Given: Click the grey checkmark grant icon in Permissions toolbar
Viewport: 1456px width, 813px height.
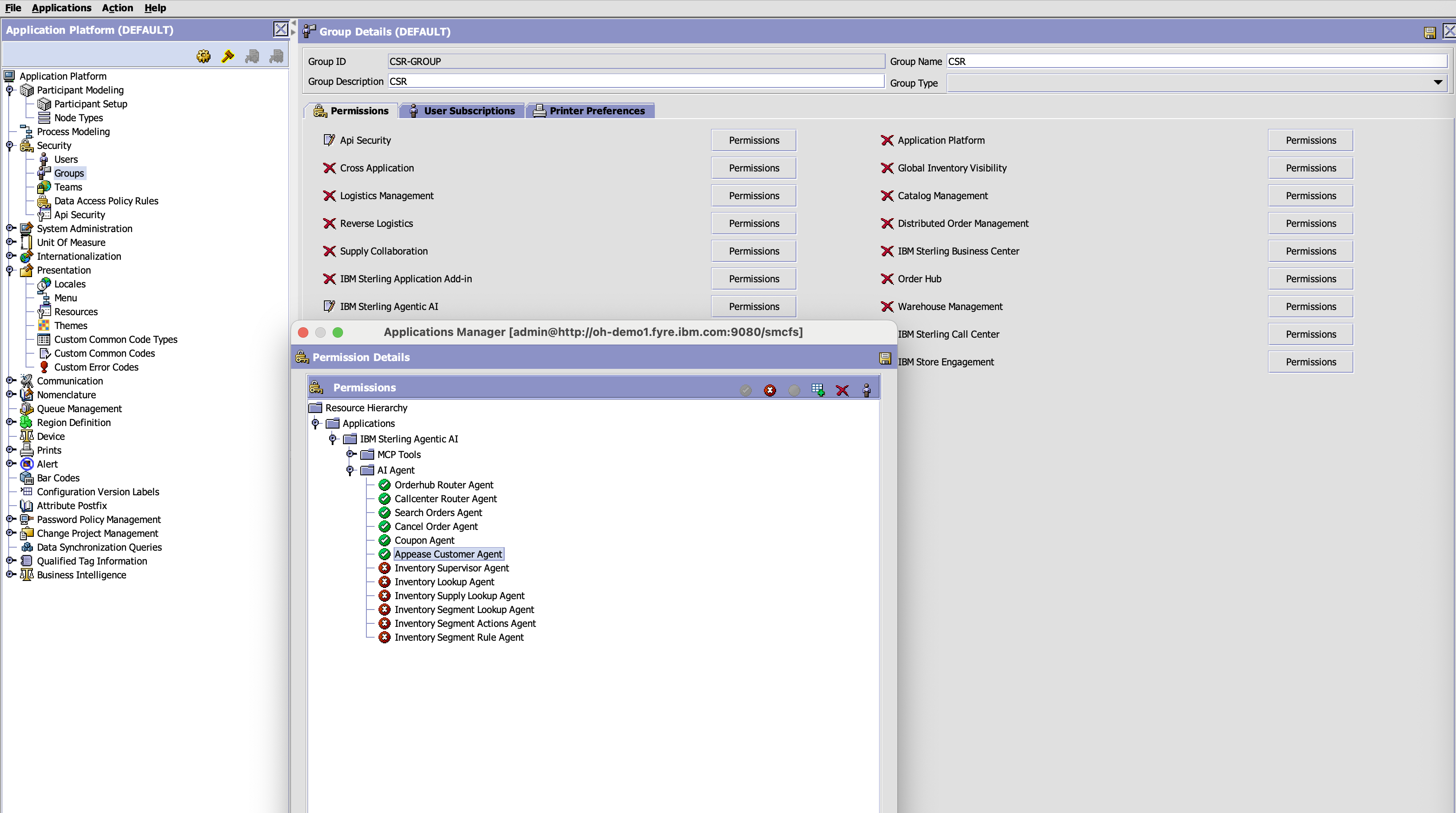Looking at the screenshot, I should point(745,390).
